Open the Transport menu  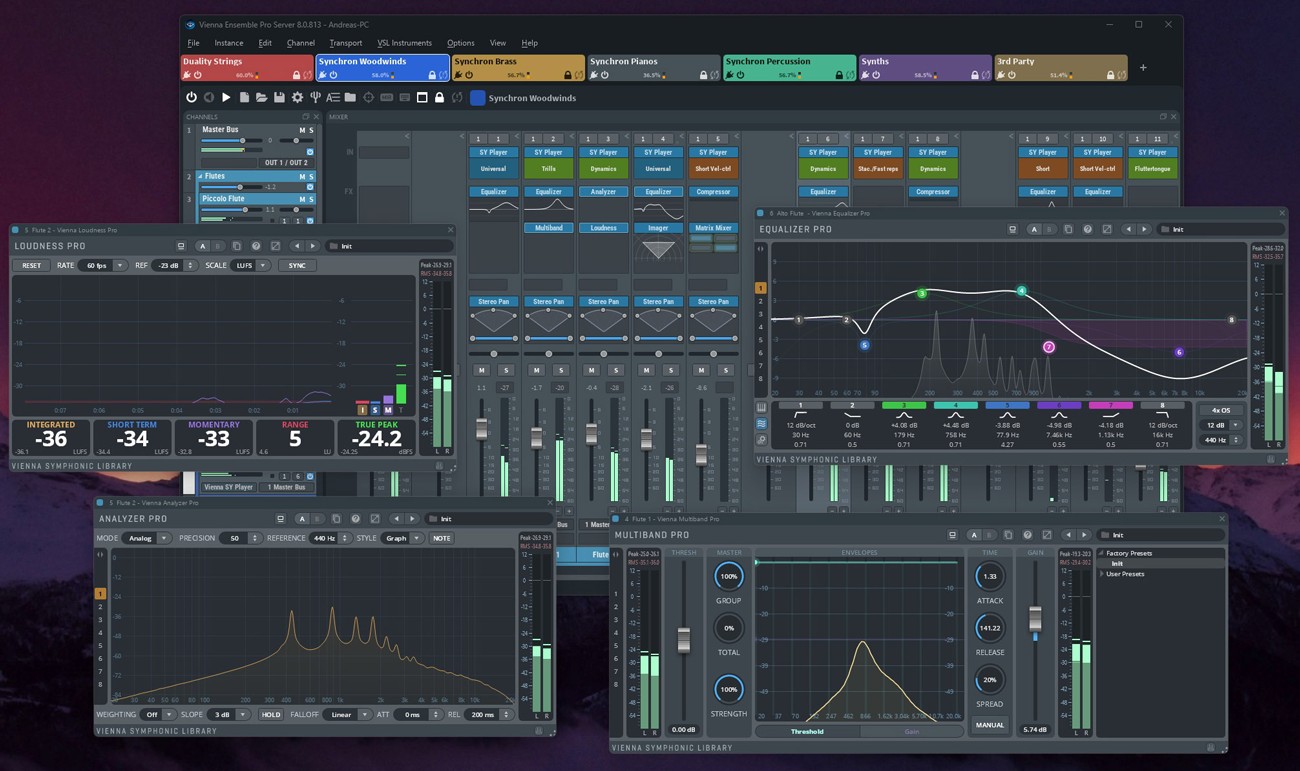(x=345, y=43)
